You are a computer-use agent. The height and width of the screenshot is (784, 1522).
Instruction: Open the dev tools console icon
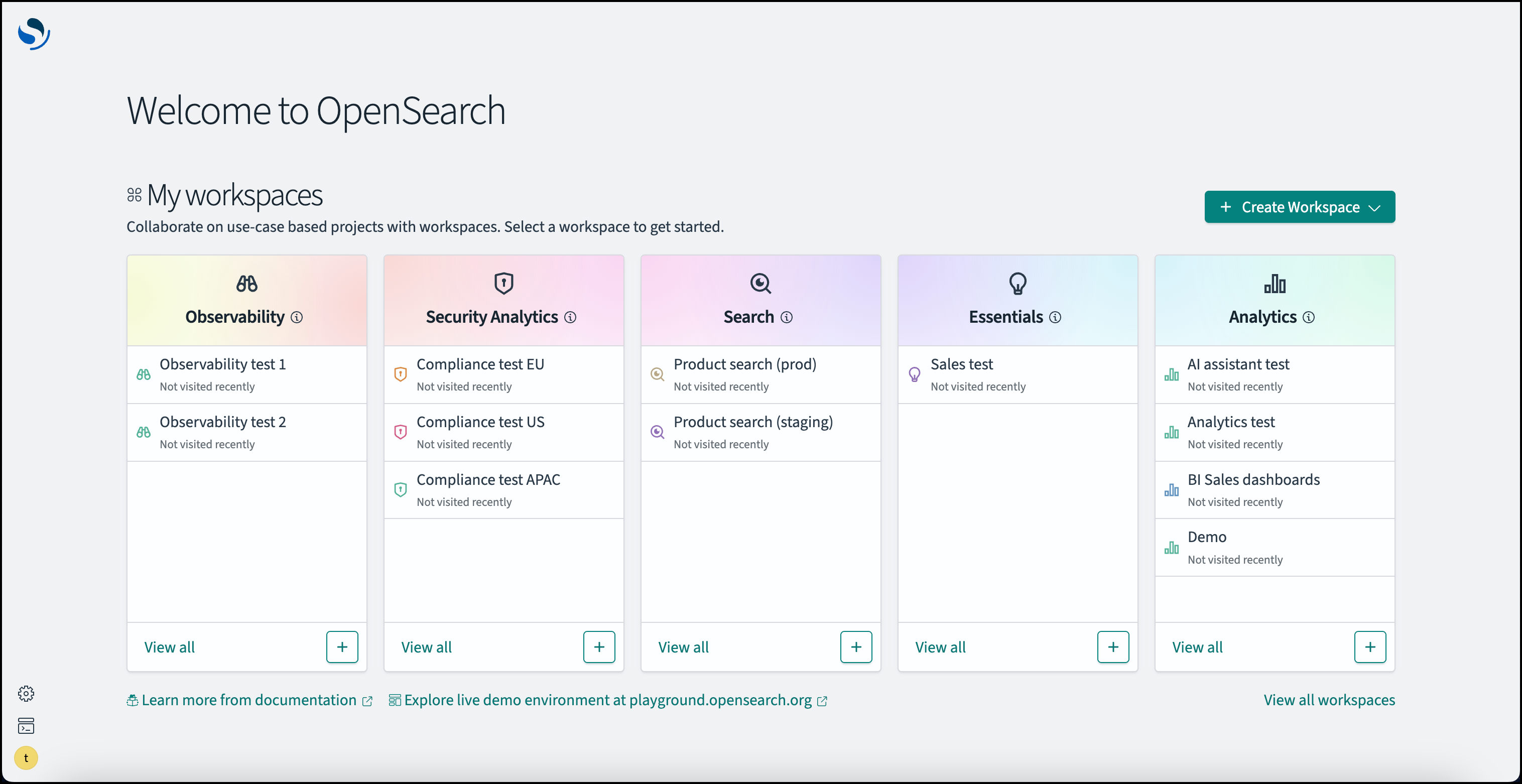coord(26,725)
